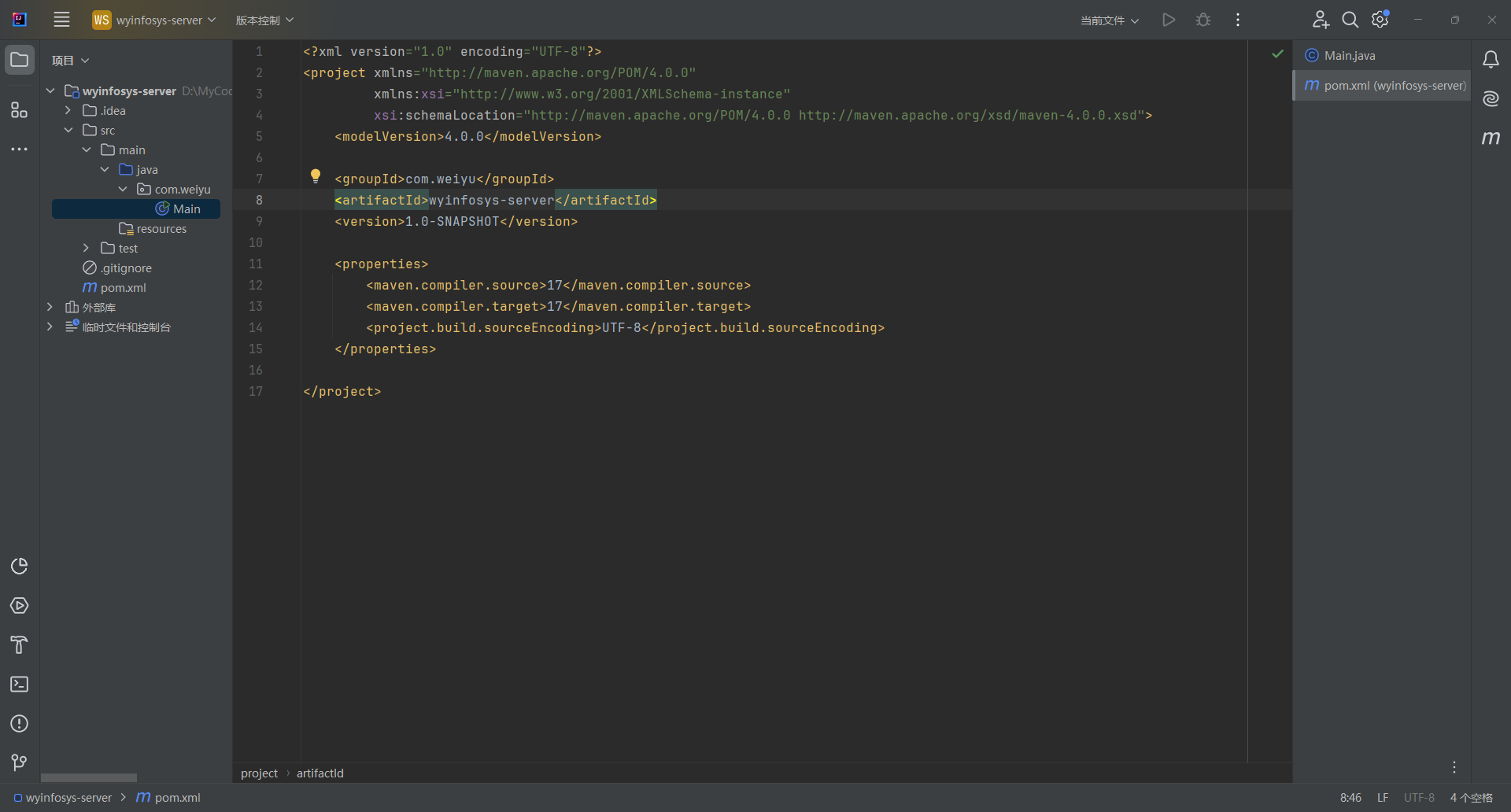
Task: Run the application with the green Run icon
Action: (1169, 20)
